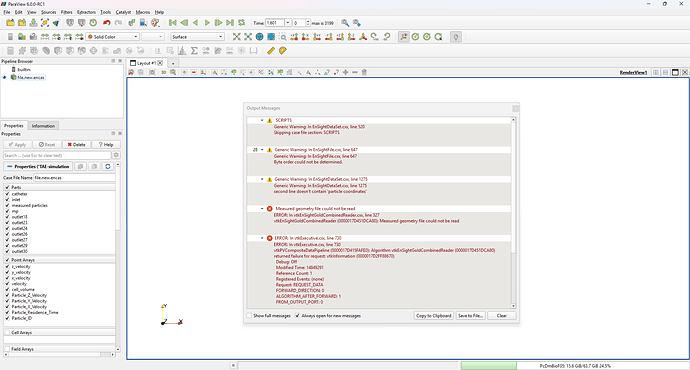690x370 pixels.
Task: Click the Output Messages vertical scrollbar
Action: pyautogui.click(x=513, y=213)
